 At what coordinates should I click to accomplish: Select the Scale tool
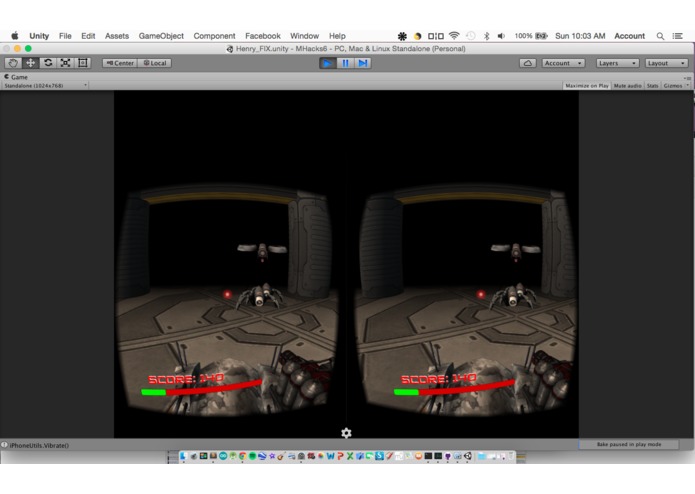coord(65,63)
